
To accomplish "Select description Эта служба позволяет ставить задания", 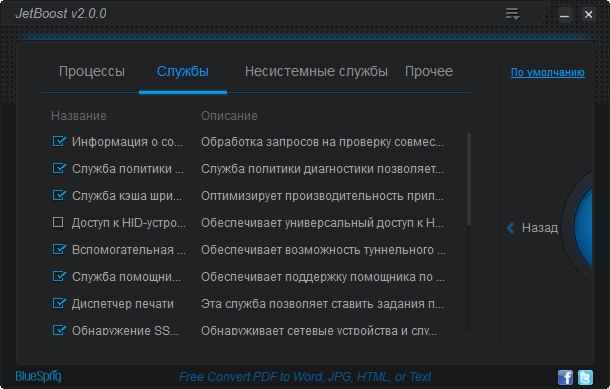I will coord(322,304).
